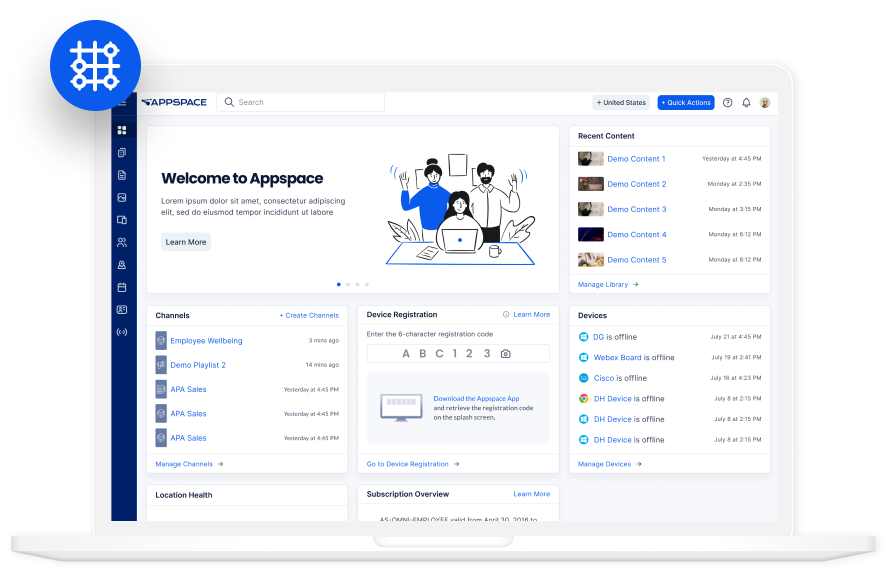Click the Create Channels link

click(309, 315)
